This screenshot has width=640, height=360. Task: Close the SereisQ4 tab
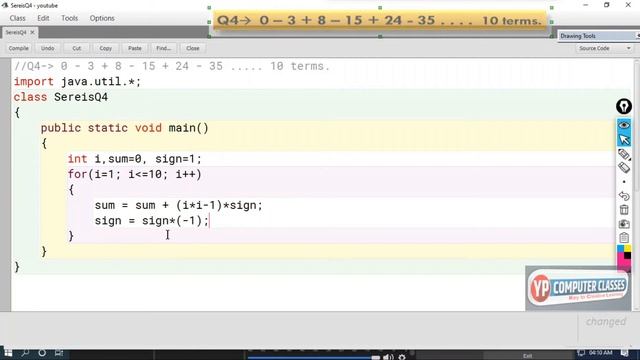32,32
